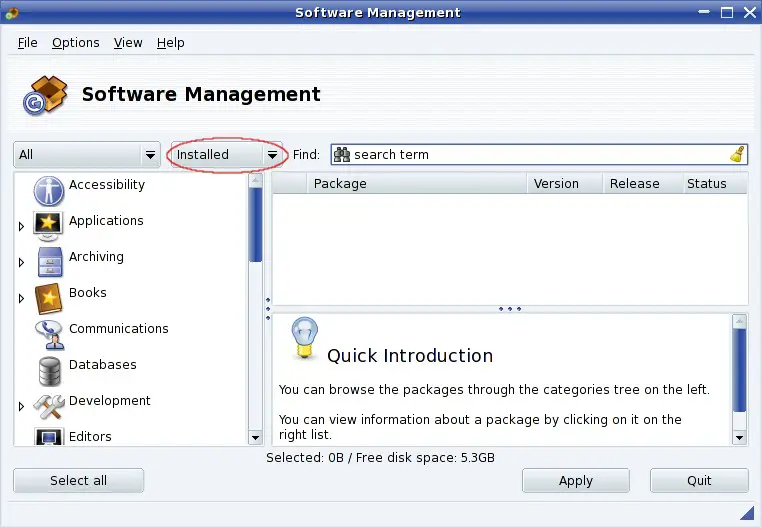Viewport: 762px width, 528px height.
Task: Click the Quick Introduction scroll down arrow
Action: coord(739,438)
